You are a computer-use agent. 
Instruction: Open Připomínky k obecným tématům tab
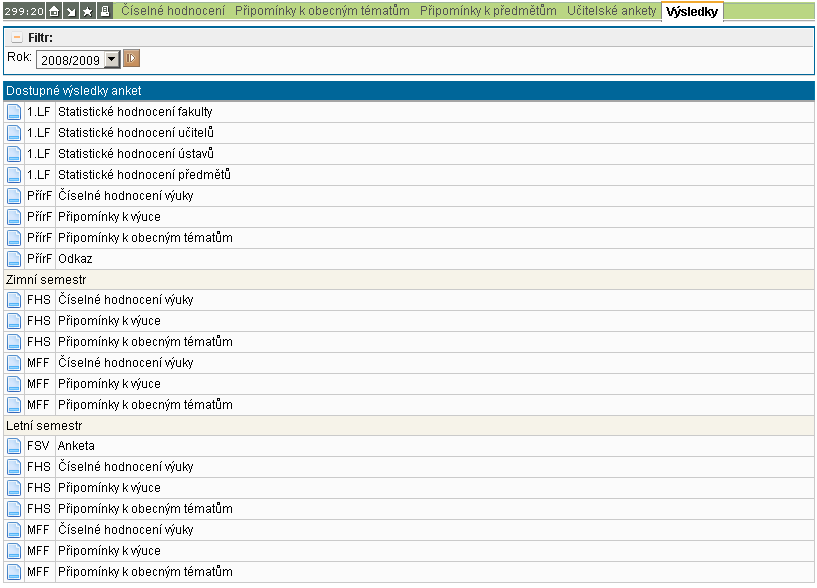[322, 11]
